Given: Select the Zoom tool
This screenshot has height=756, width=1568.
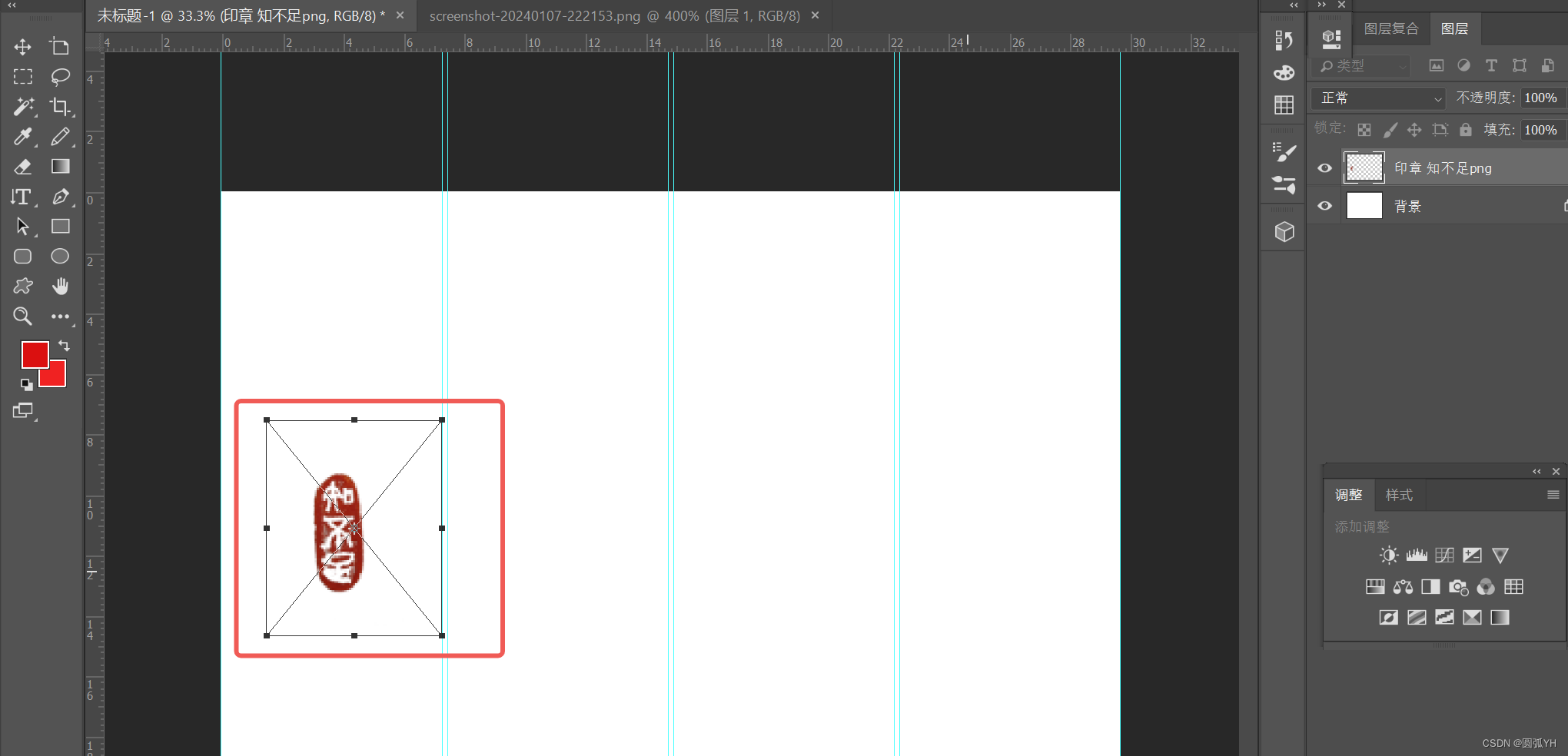Looking at the screenshot, I should tap(22, 316).
